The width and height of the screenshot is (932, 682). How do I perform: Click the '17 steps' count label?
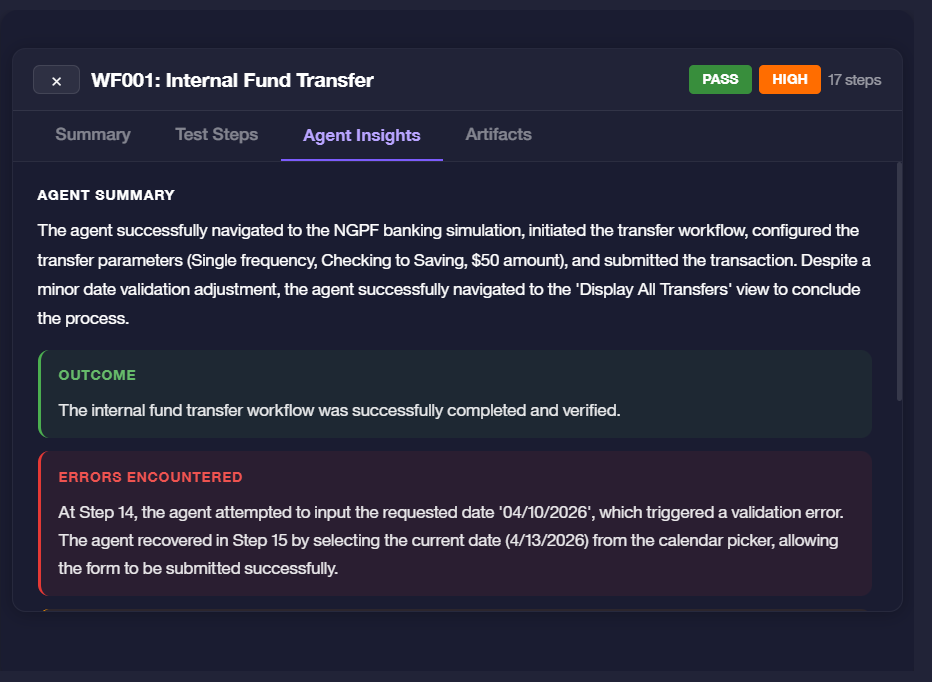pyautogui.click(x=854, y=80)
